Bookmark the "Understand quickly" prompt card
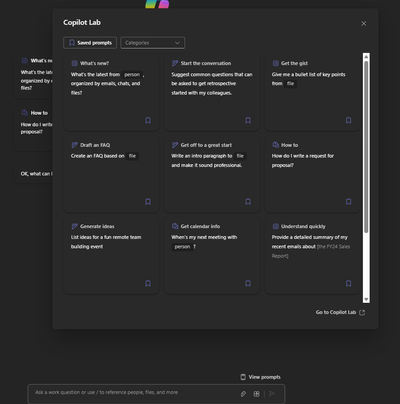The height and width of the screenshot is (404, 400). tap(348, 283)
